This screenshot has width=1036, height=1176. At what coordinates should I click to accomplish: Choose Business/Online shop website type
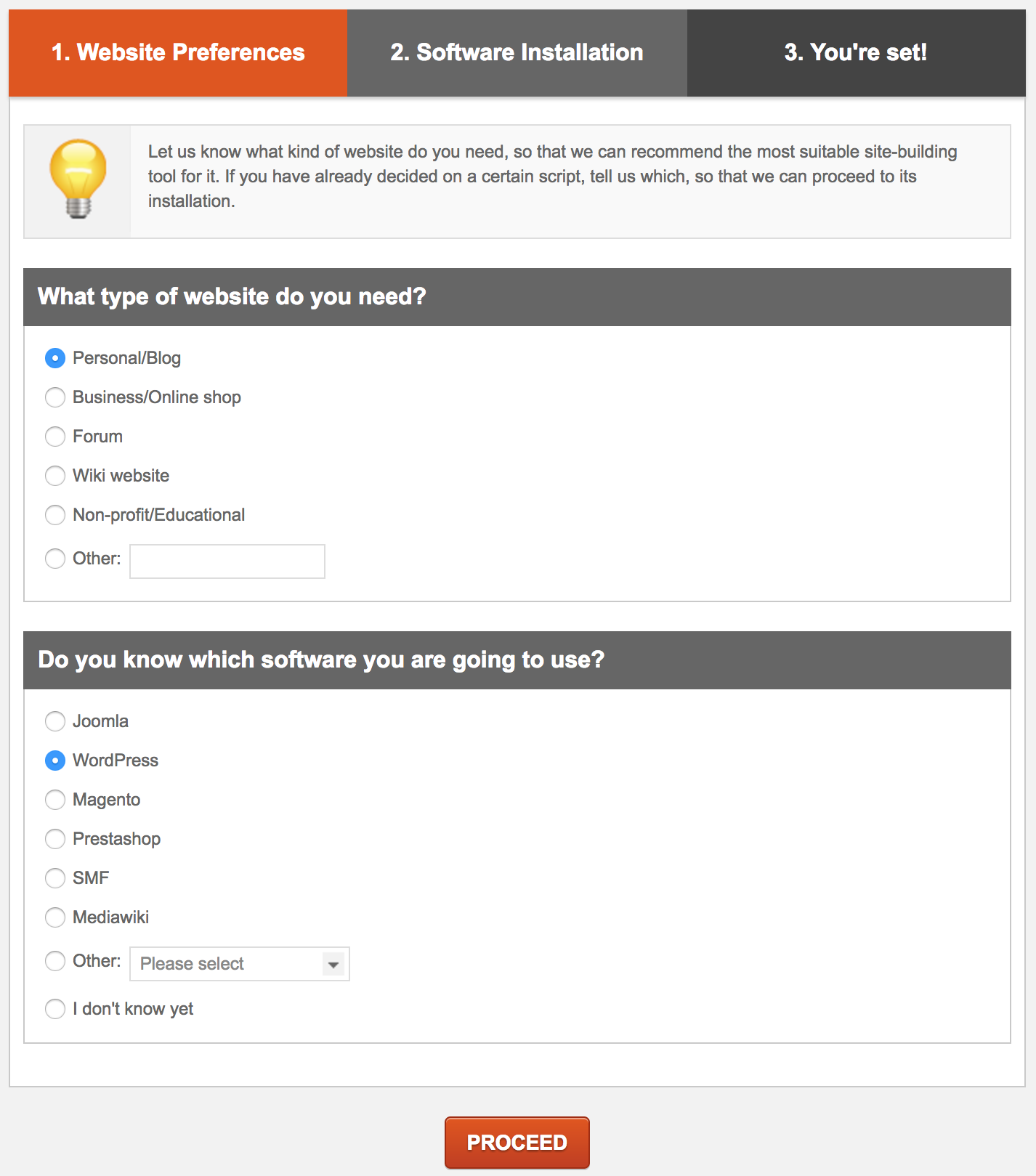(55, 397)
